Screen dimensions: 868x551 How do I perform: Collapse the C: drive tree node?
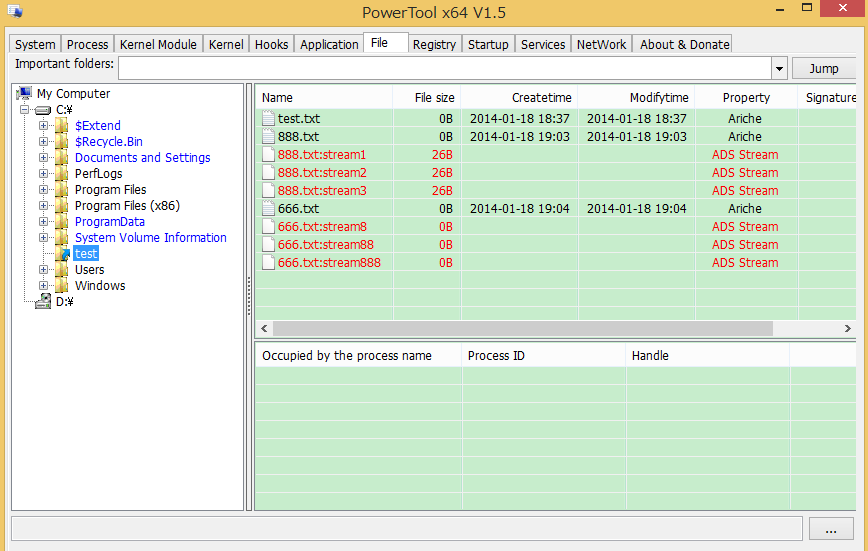(x=24, y=110)
